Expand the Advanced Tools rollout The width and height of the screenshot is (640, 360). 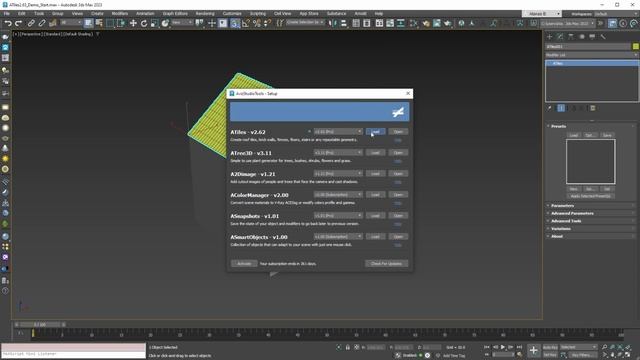pyautogui.click(x=591, y=221)
